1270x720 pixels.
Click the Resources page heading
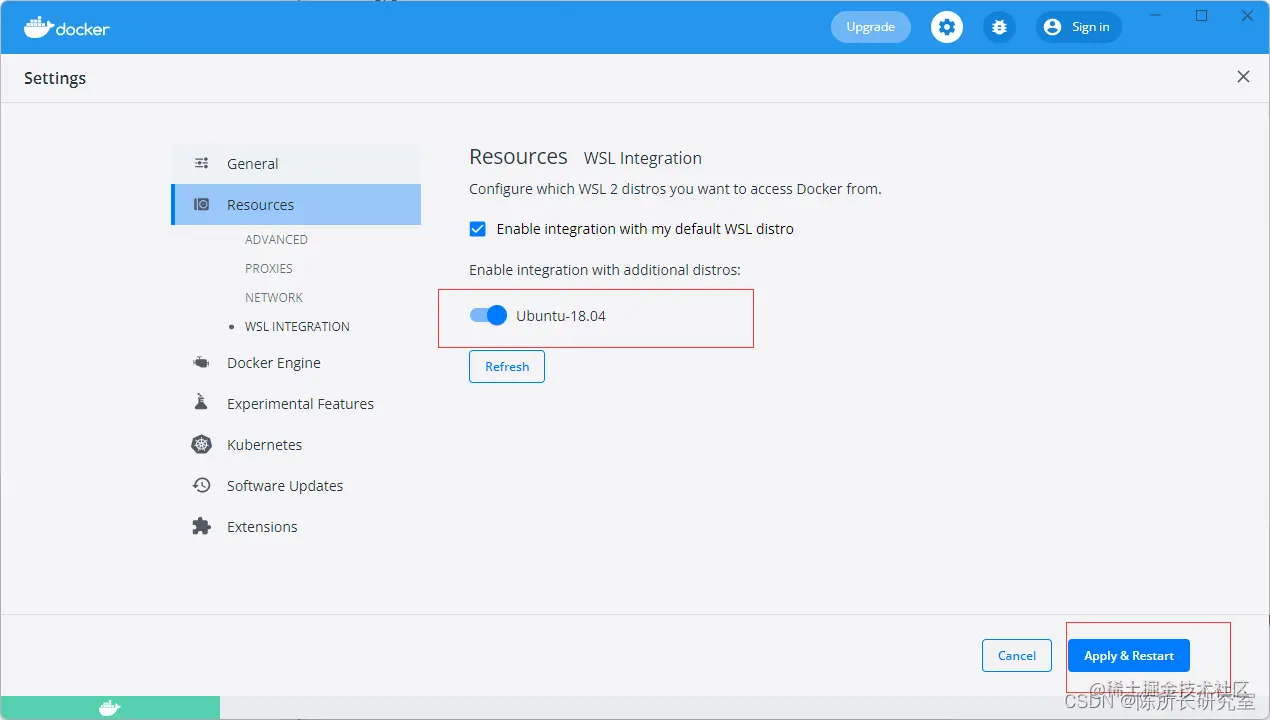tap(518, 157)
